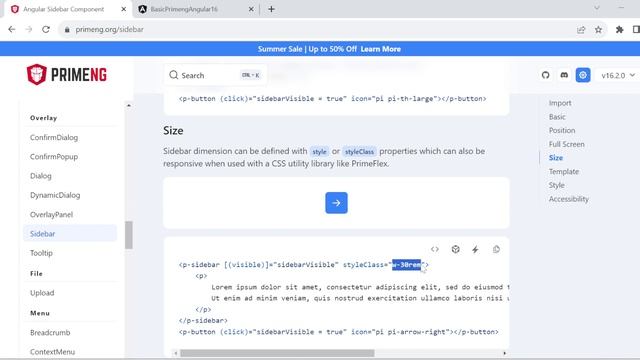The image size is (640, 360).
Task: Expand the v16.2.0 version dropdown
Action: pos(618,76)
